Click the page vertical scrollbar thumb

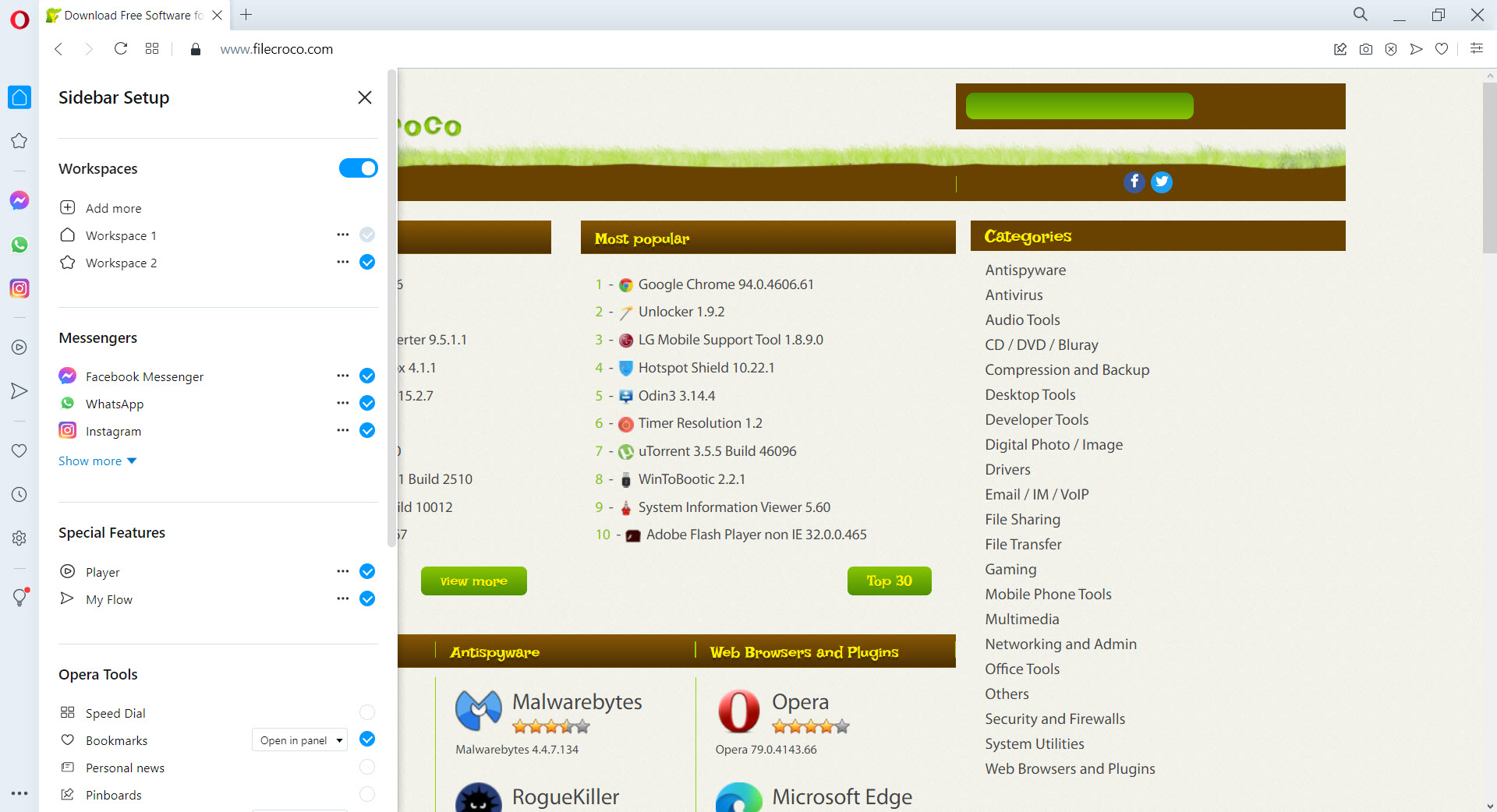tap(1489, 168)
